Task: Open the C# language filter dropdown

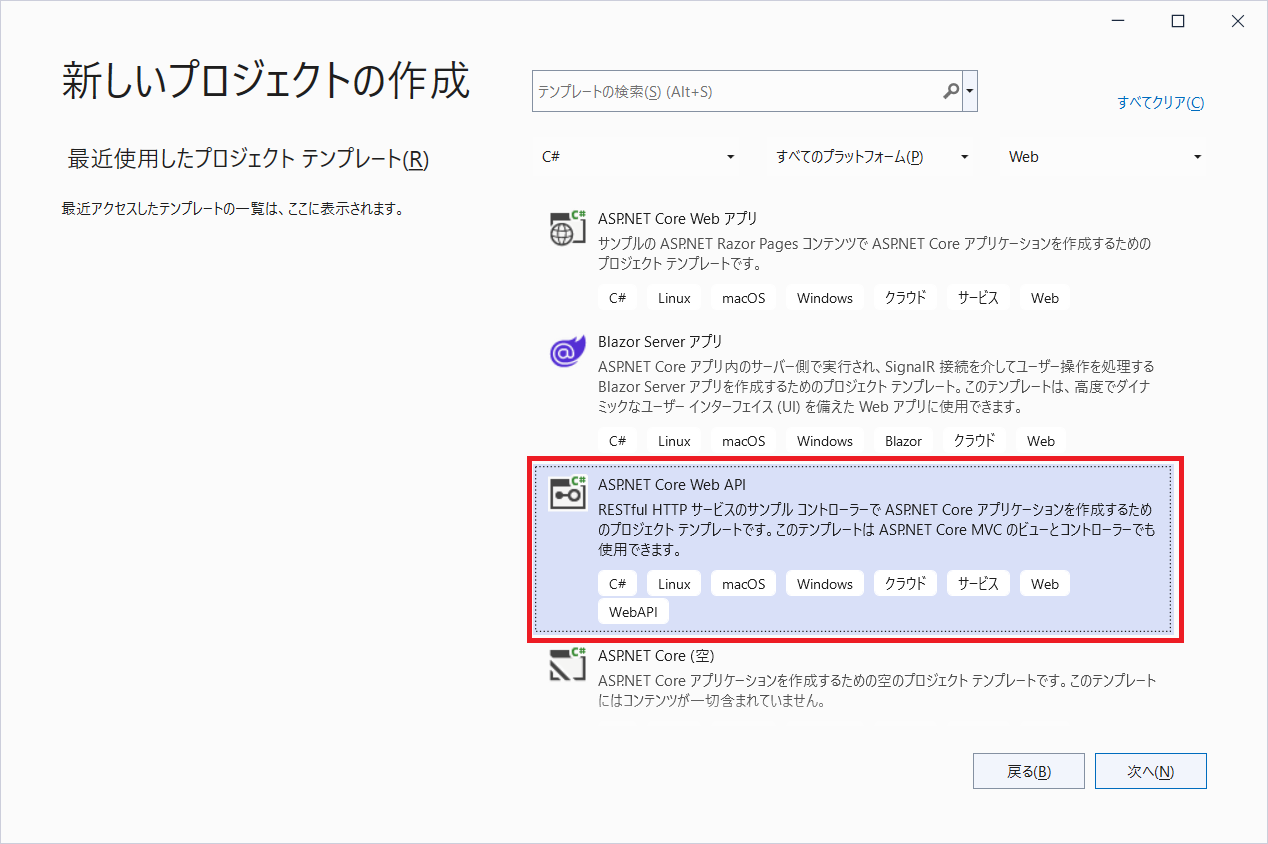Action: click(x=638, y=157)
